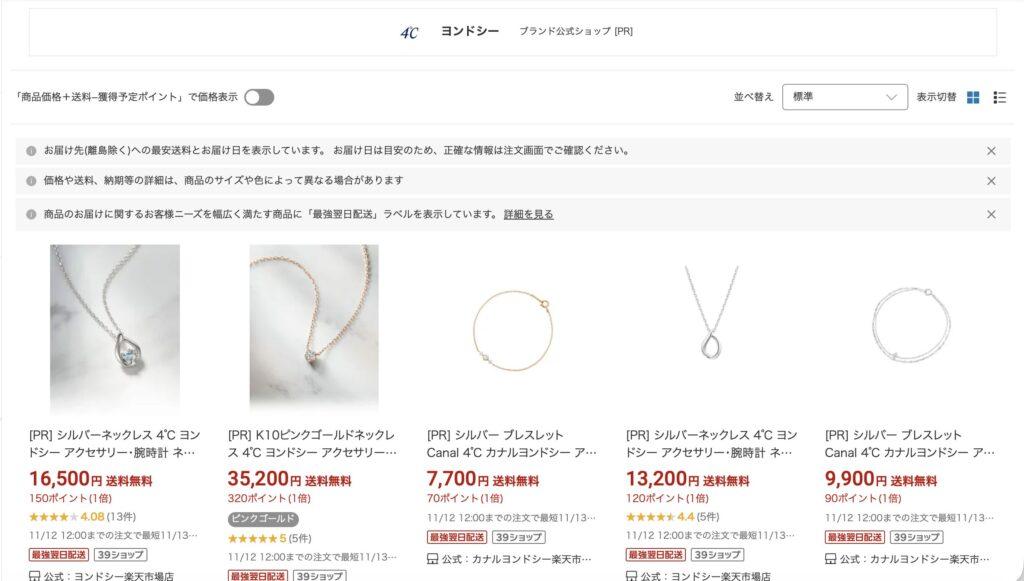Click 39ショップ badge under 7,700円 bracelet
This screenshot has width=1024, height=581.
click(519, 537)
